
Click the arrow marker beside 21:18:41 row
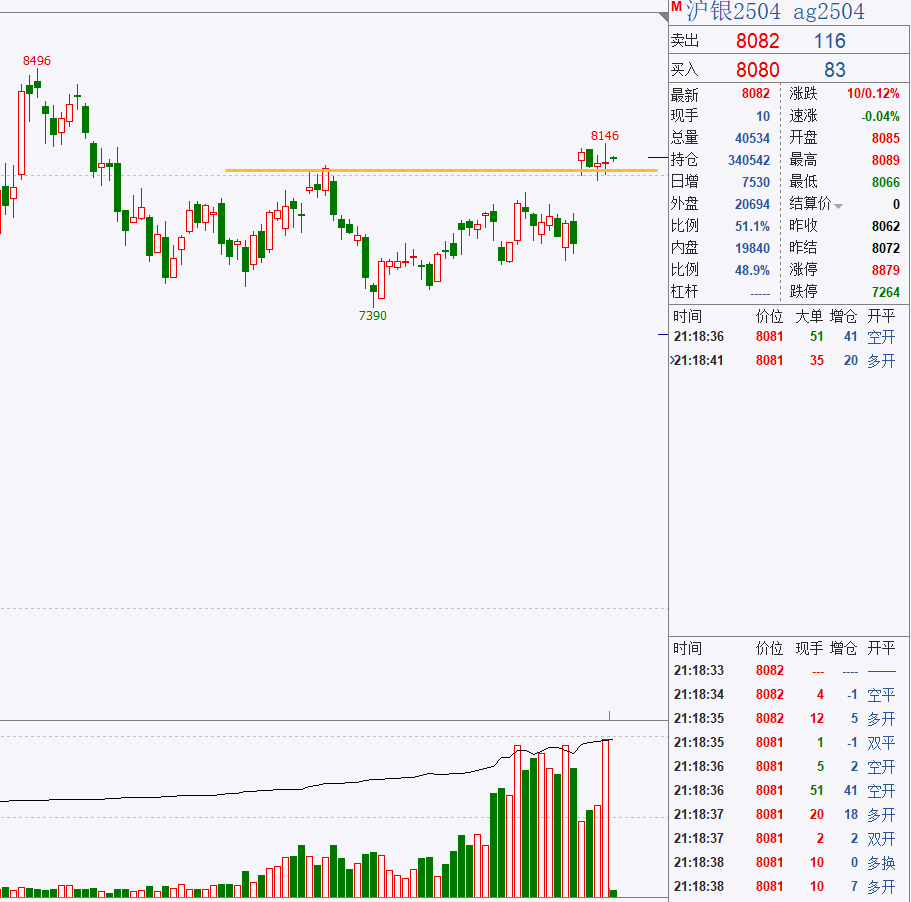[671, 360]
